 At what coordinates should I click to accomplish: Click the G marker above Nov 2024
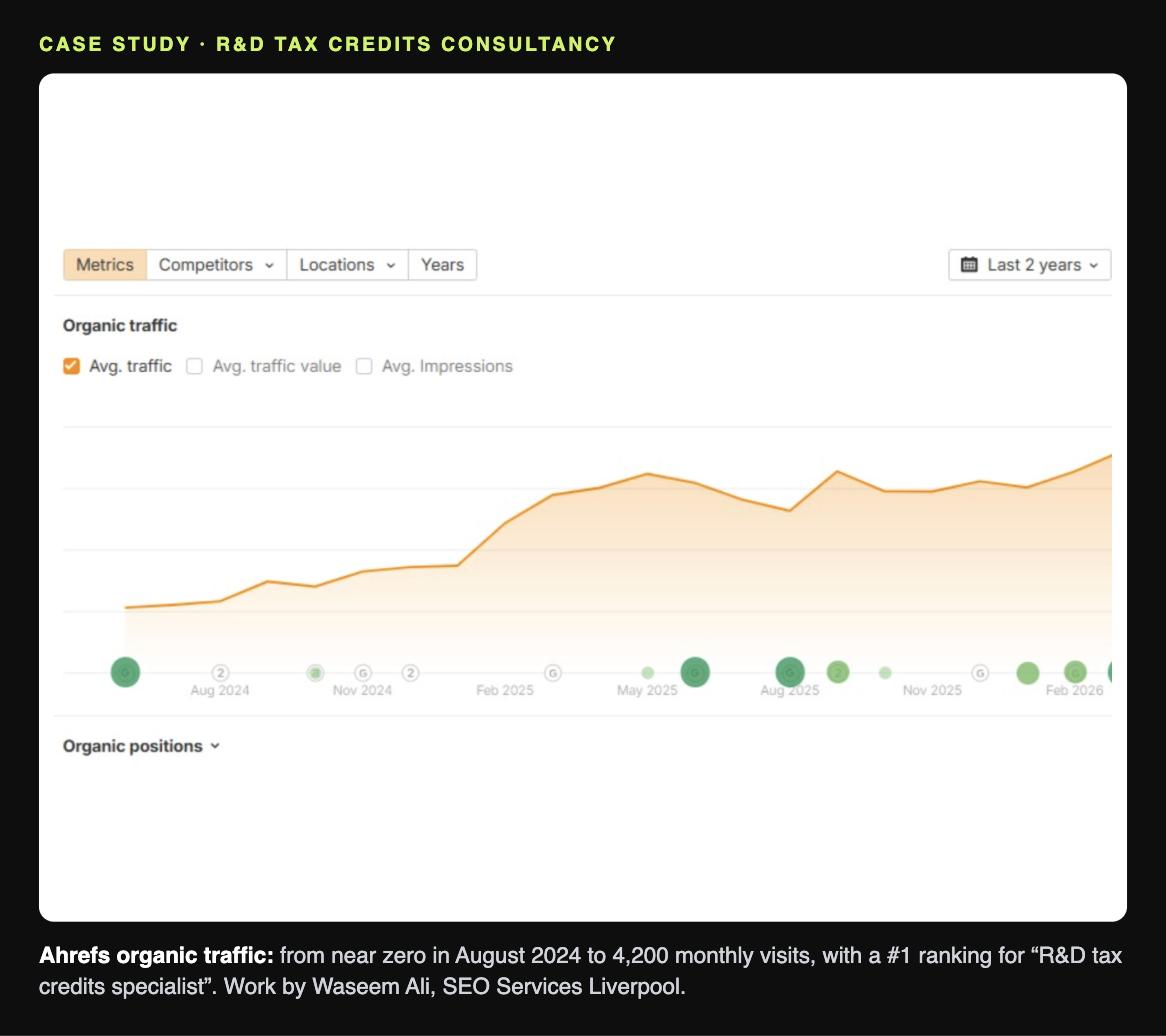point(362,673)
